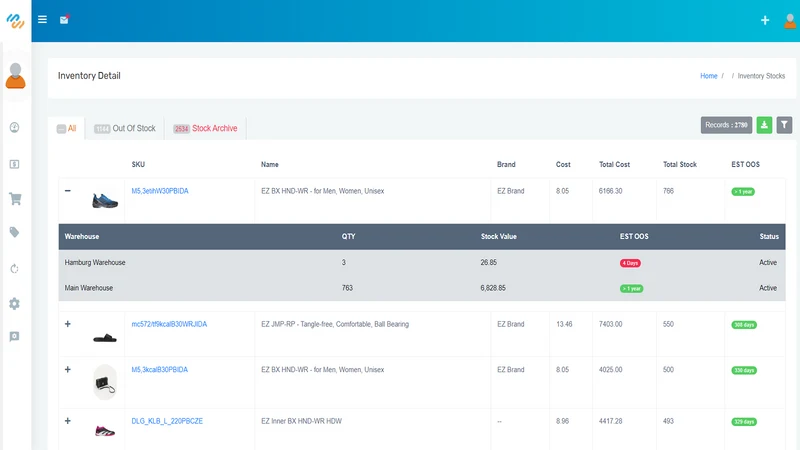Click the Brand column header
Screen dimensions: 800x450
[x=506, y=164]
